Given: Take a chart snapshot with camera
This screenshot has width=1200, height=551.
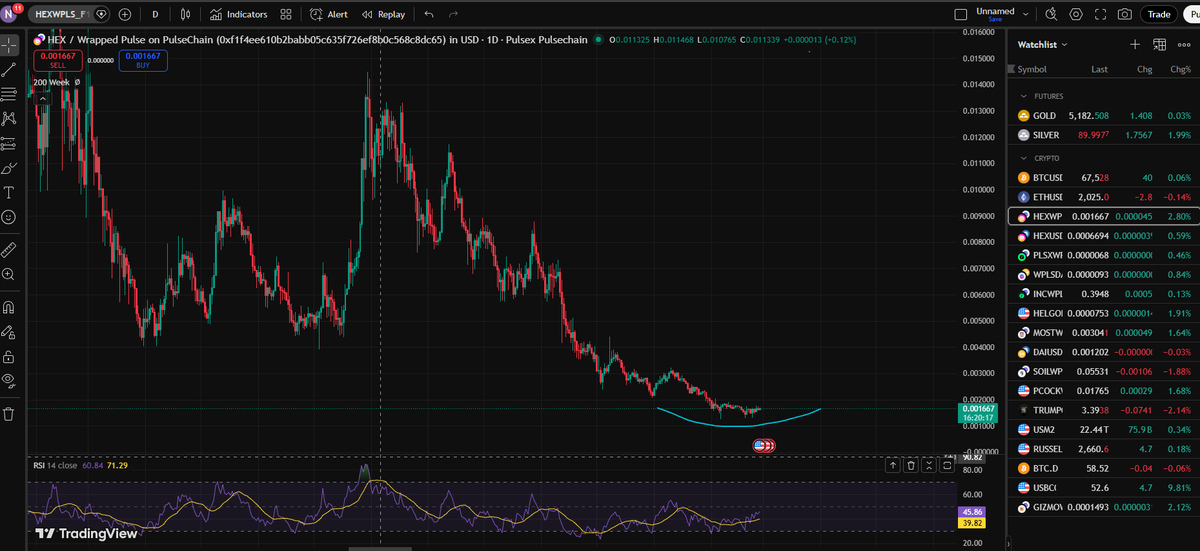Looking at the screenshot, I should [x=1125, y=14].
